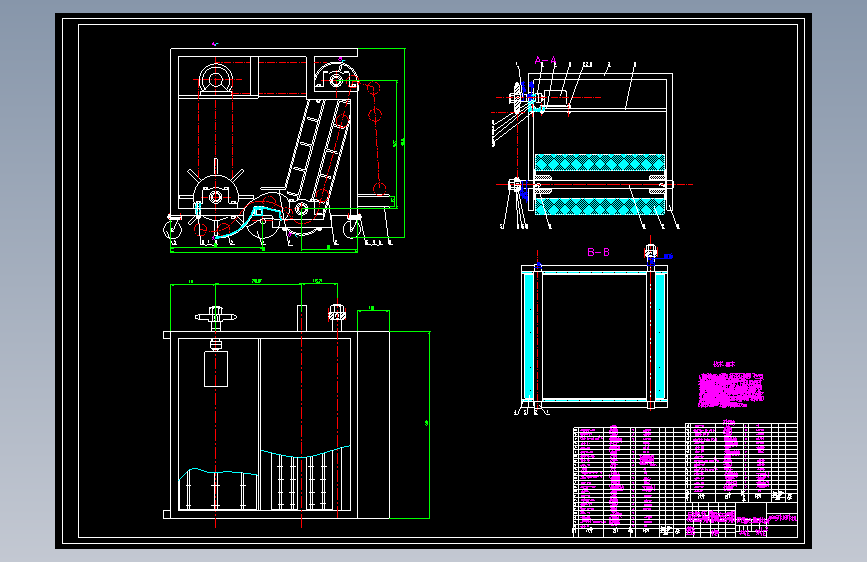
Task: Click the cyan wavy line in right compartment
Action: coord(305,451)
